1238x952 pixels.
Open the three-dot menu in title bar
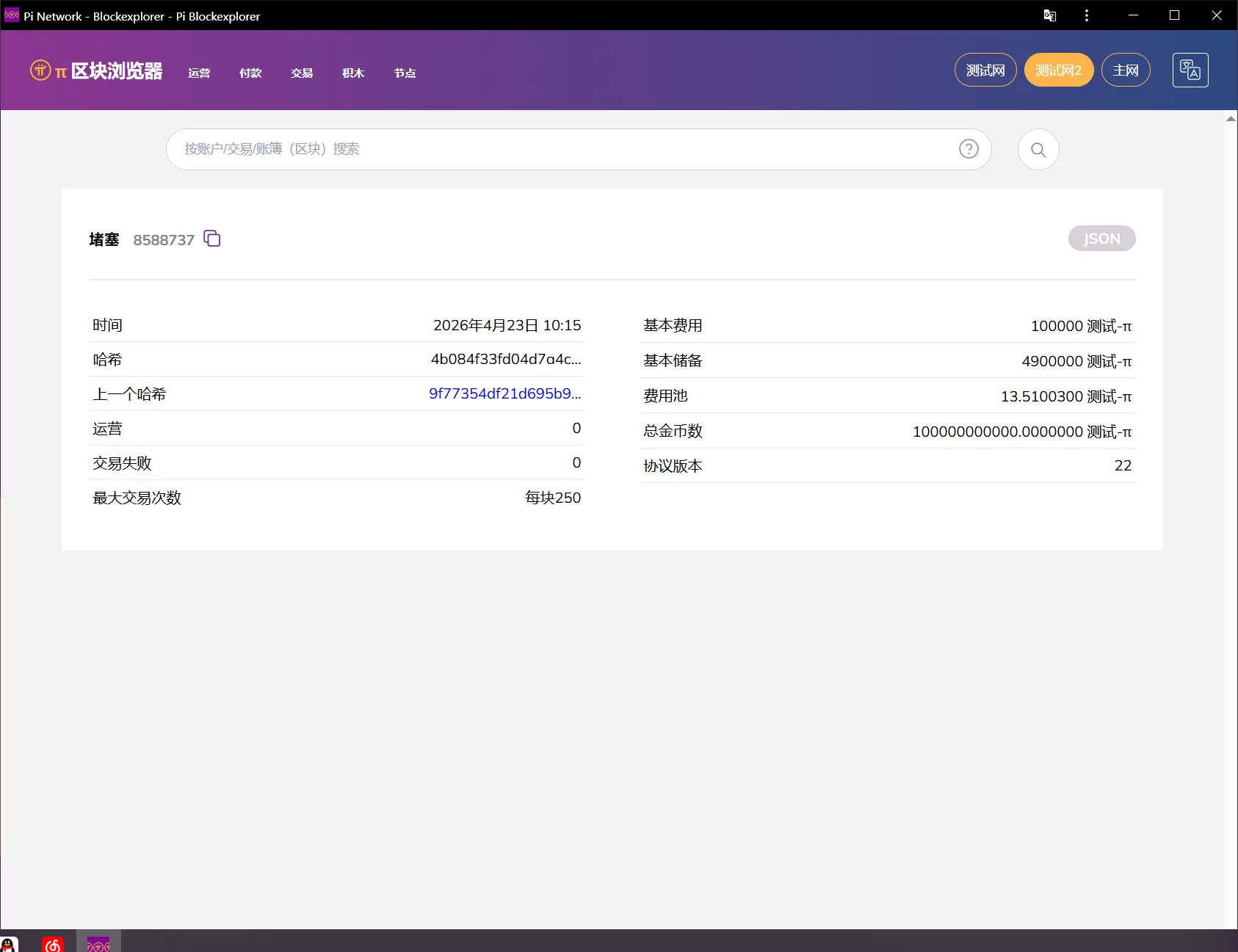click(x=1086, y=15)
